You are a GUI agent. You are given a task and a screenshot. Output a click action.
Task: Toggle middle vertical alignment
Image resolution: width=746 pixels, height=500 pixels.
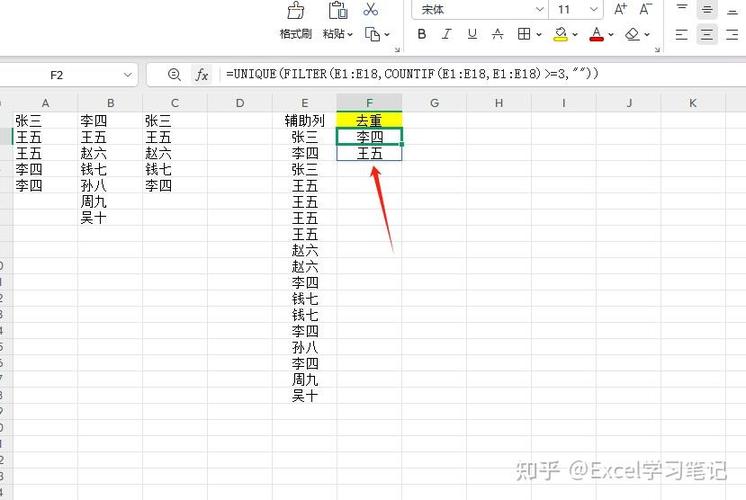[x=707, y=9]
